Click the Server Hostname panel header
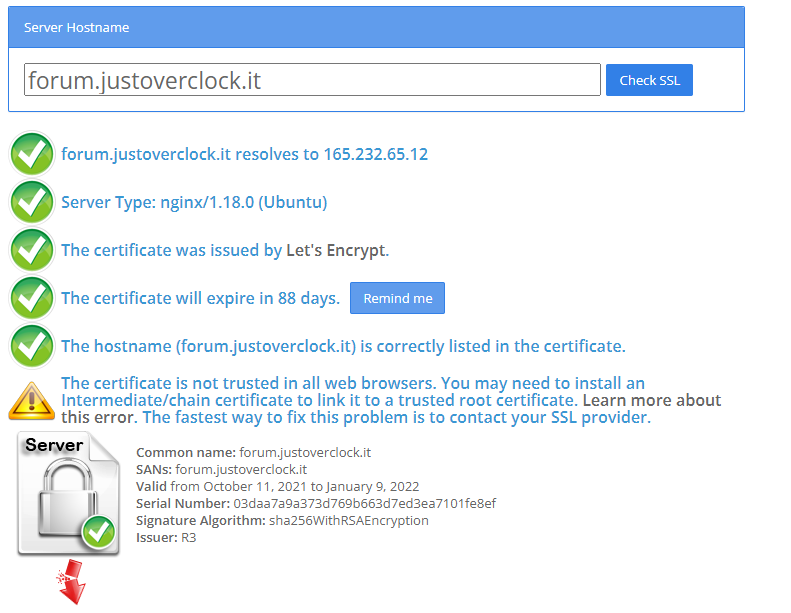This screenshot has width=791, height=613. coord(376,27)
